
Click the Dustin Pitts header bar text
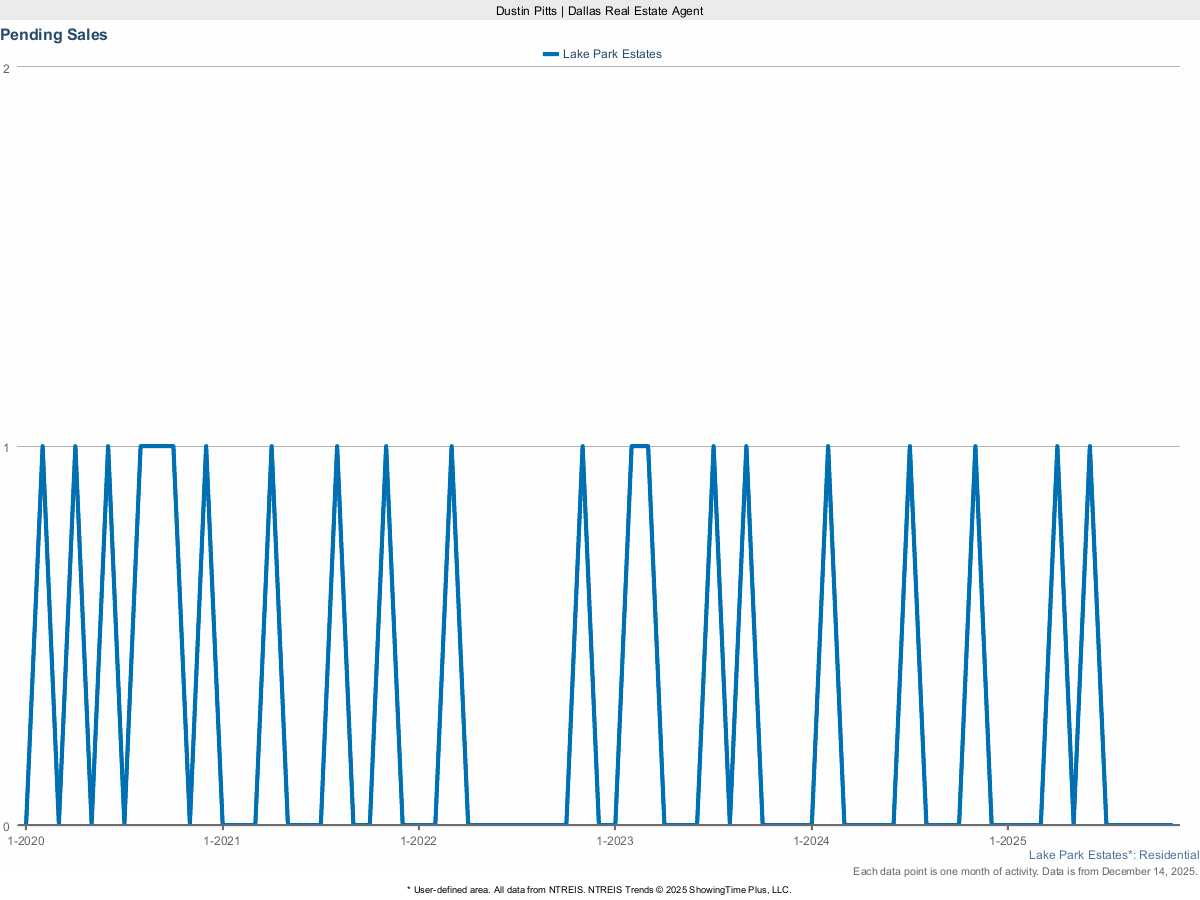tap(599, 10)
